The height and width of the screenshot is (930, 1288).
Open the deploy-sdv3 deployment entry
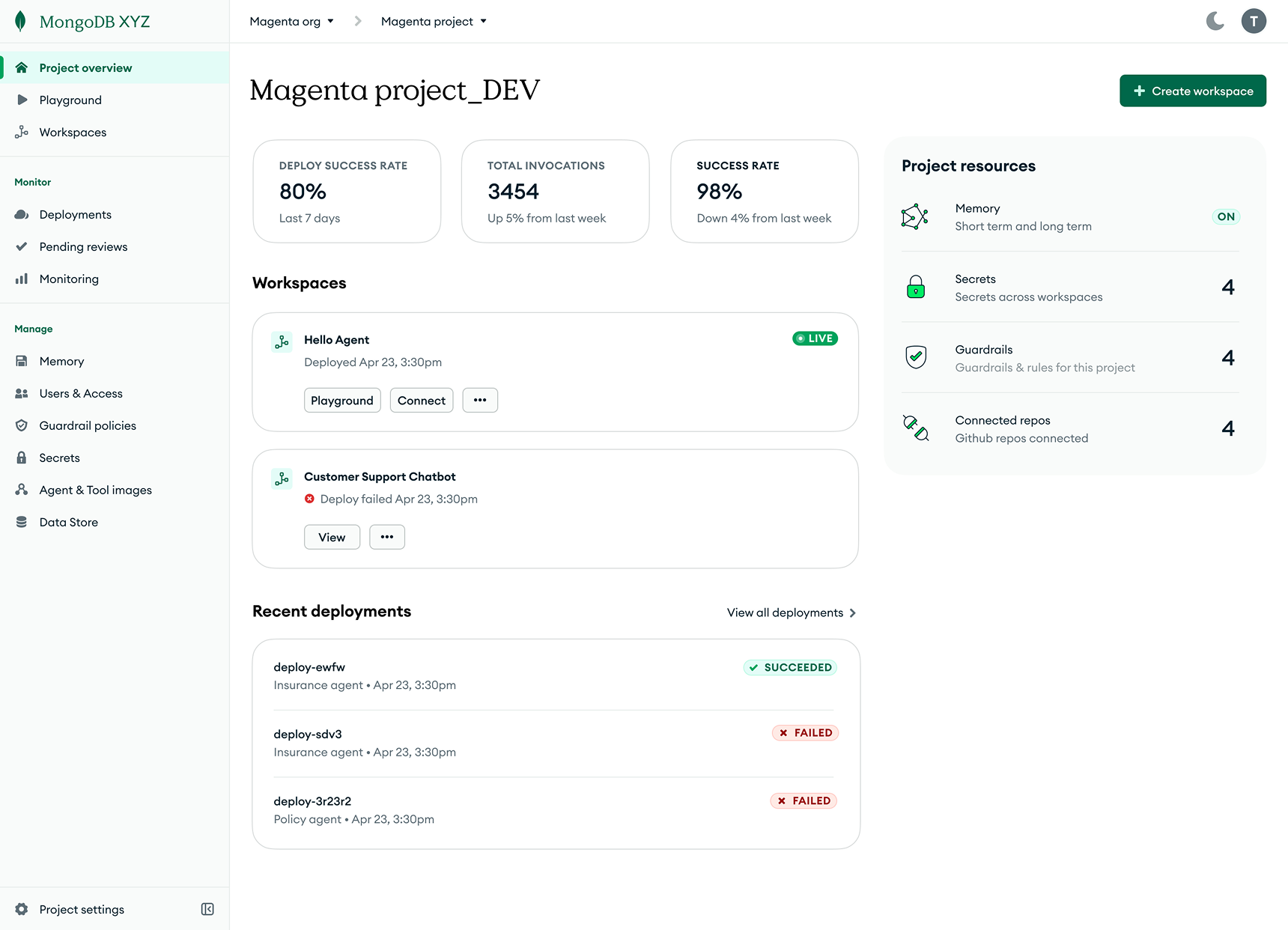point(555,743)
